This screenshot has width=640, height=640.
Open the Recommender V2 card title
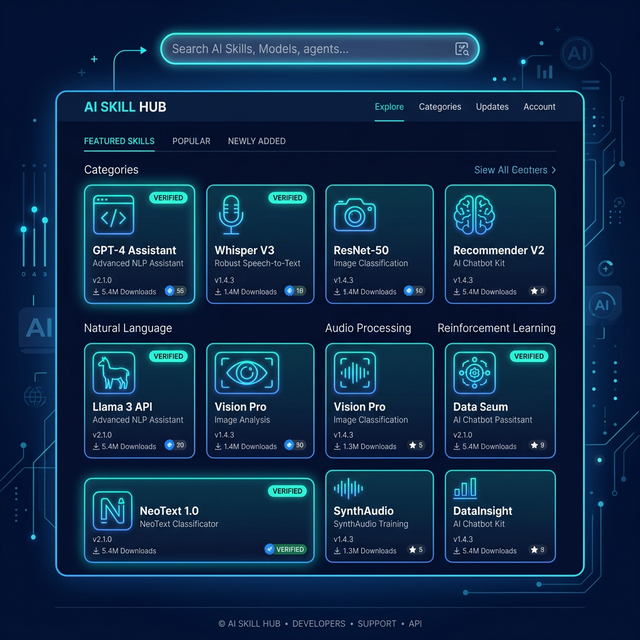[499, 250]
